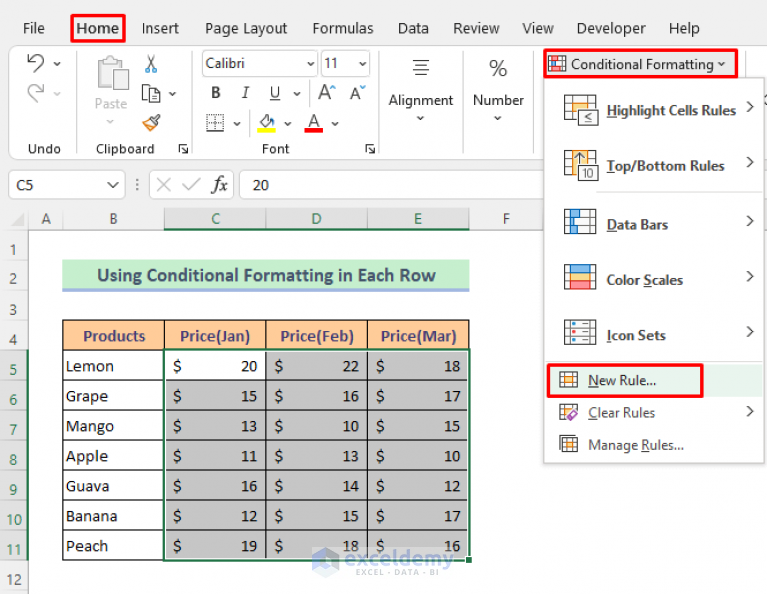767x594 pixels.
Task: Expand the Font Color dropdown arrow
Action: point(335,123)
